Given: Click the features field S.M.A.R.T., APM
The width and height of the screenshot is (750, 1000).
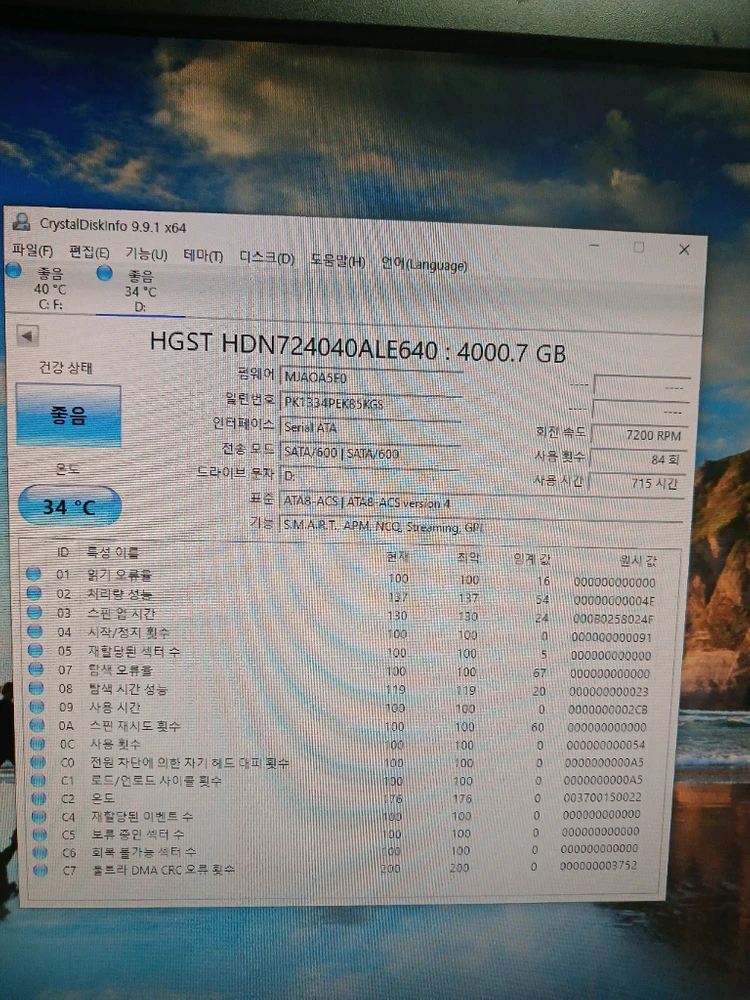Looking at the screenshot, I should click(x=482, y=527).
